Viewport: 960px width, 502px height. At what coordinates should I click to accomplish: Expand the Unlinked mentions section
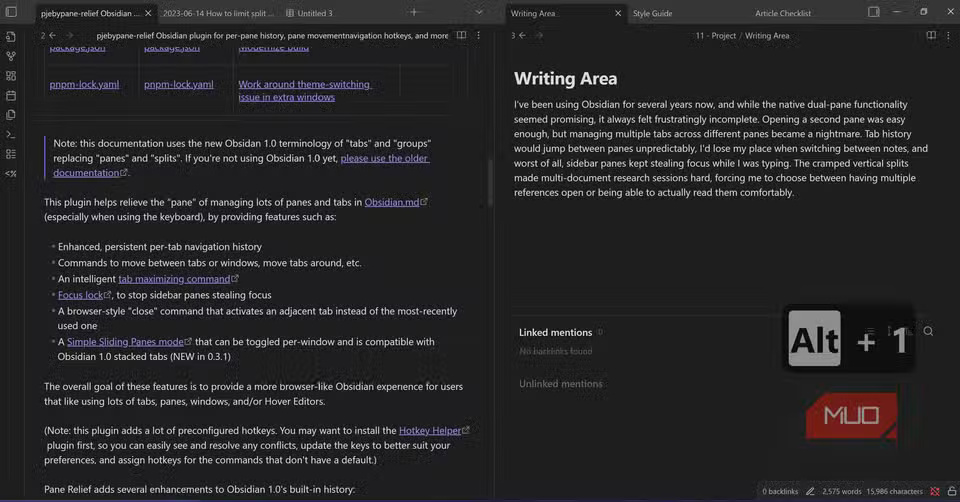560,384
